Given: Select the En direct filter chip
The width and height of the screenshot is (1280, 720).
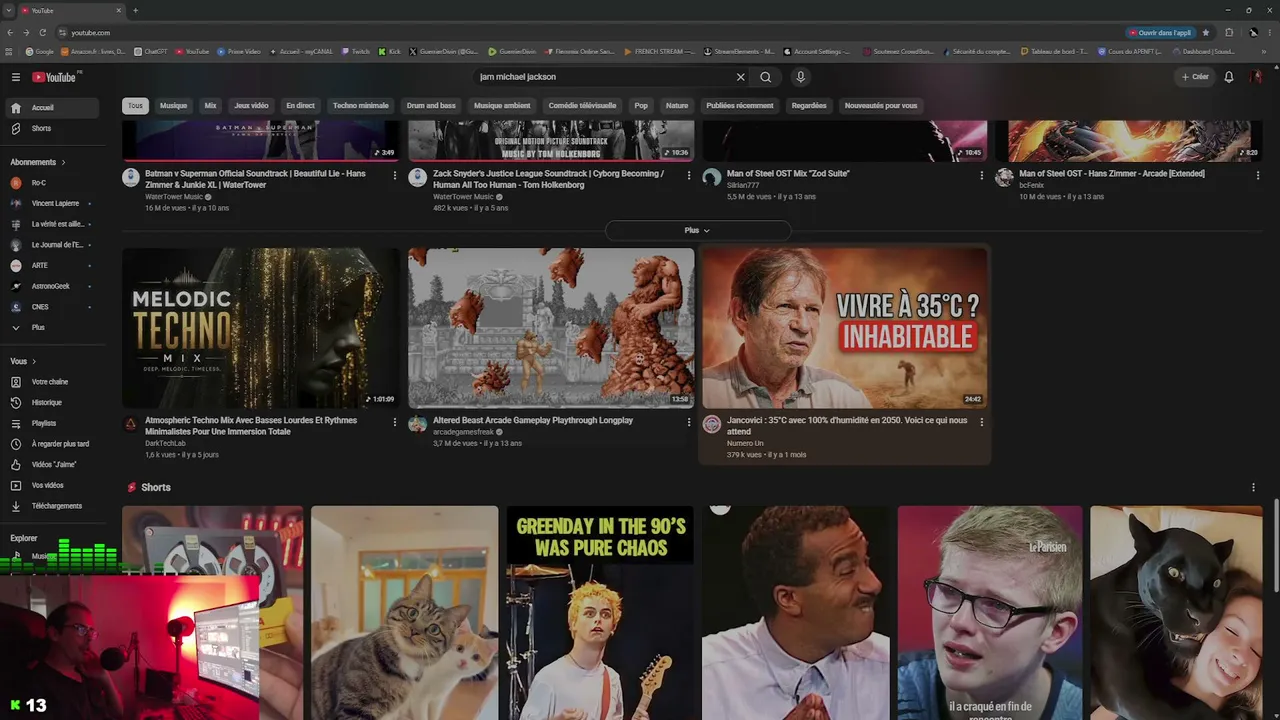Looking at the screenshot, I should [x=300, y=106].
